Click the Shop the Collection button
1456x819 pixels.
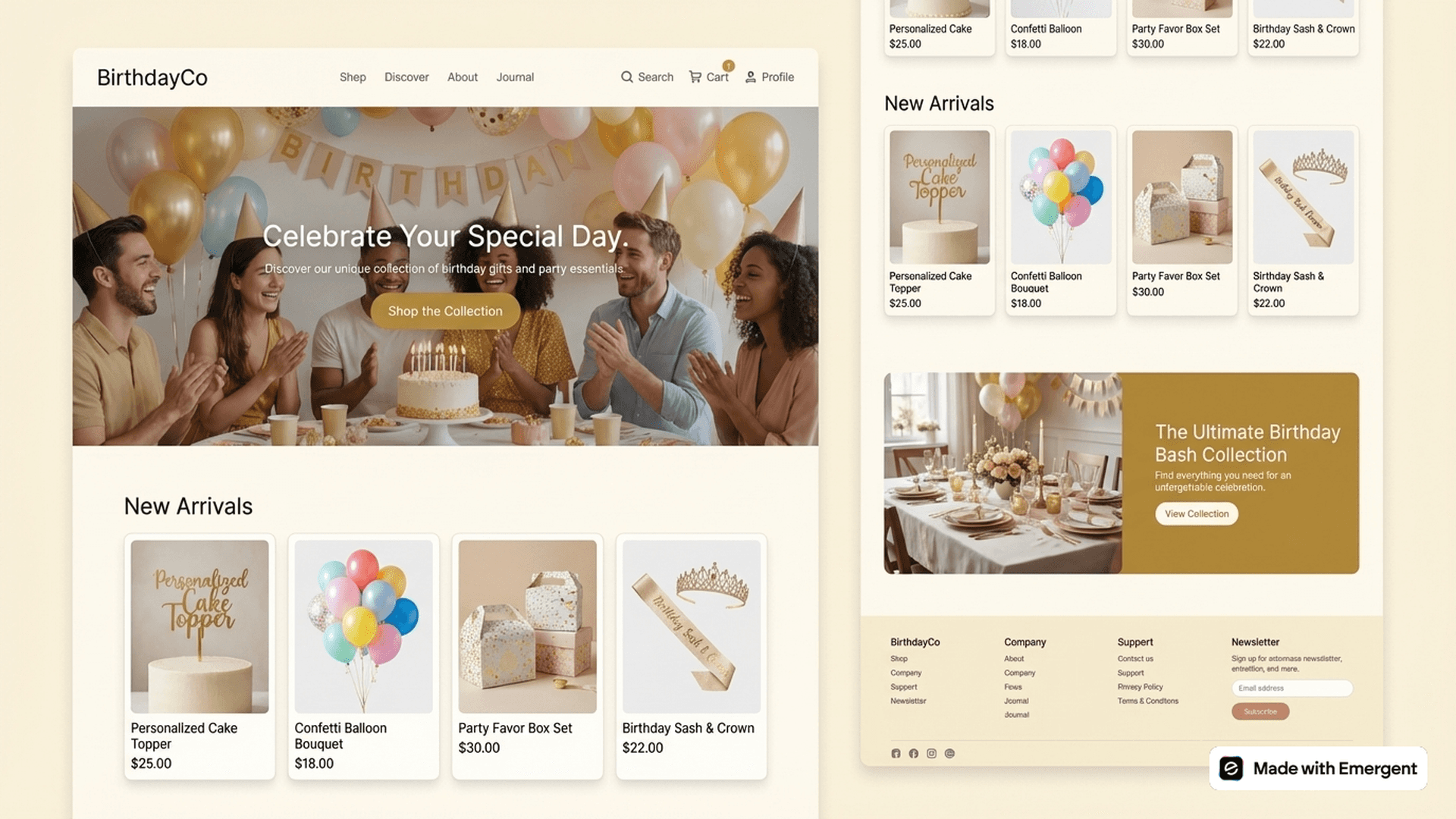[x=444, y=311]
